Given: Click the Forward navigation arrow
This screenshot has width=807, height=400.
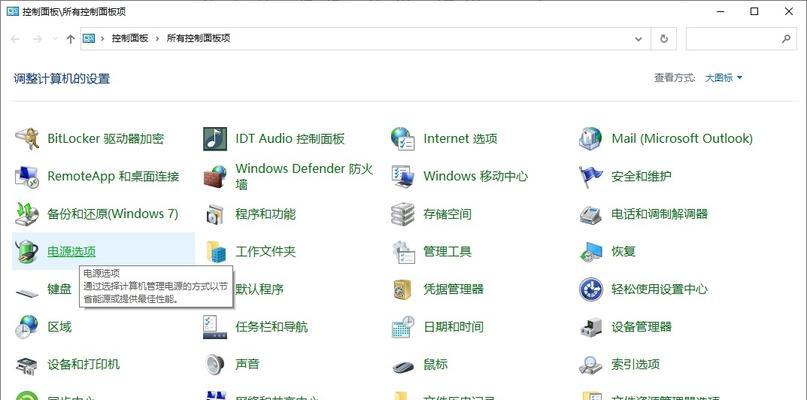Looking at the screenshot, I should 37,39.
